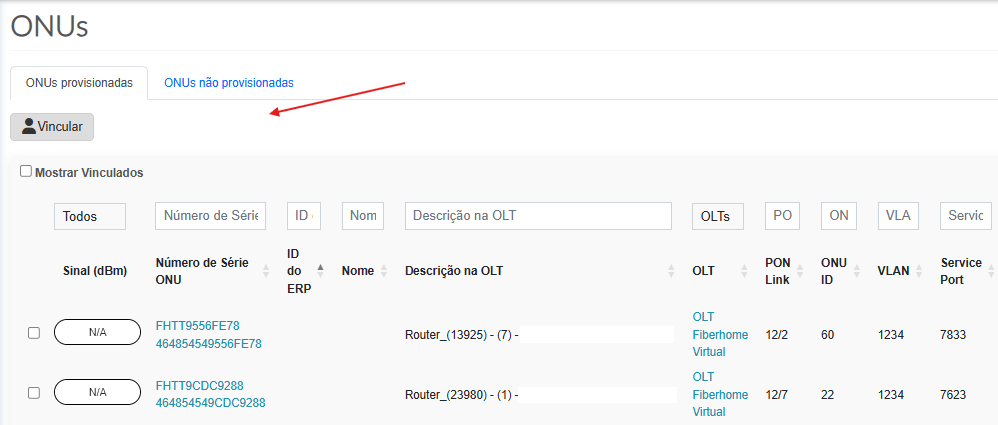Open the Todos signal filter dropdown
998x425 pixels.
coord(89,216)
